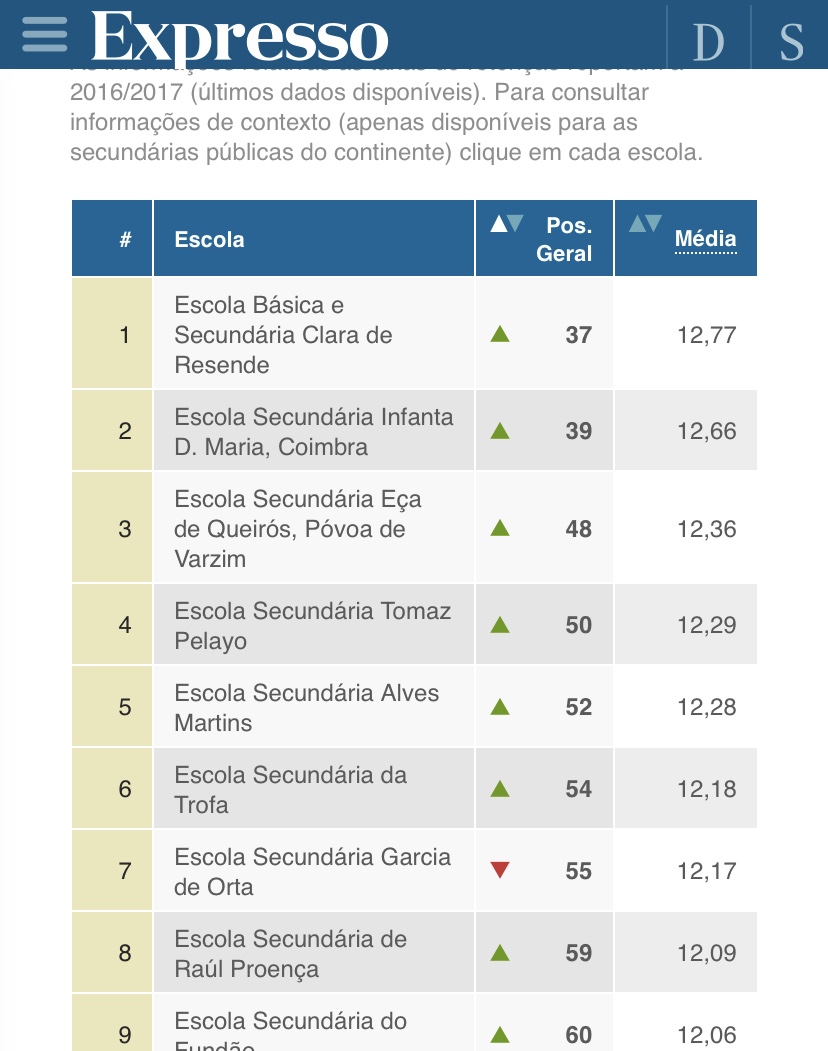Viewport: 828px width, 1051px height.
Task: Open Escola Secundária Eça de Queirós row
Action: click(x=298, y=528)
